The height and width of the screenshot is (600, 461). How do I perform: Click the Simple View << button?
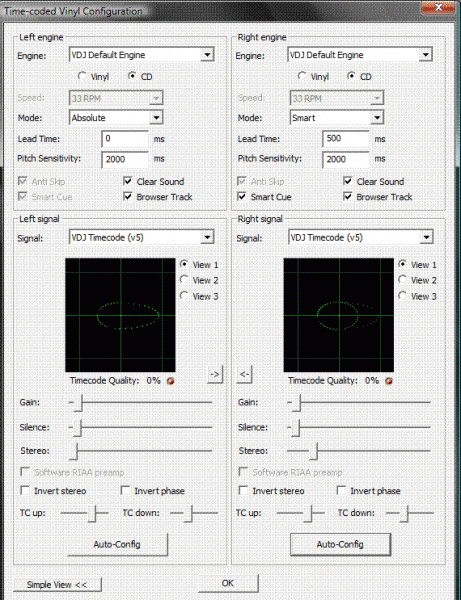click(57, 585)
